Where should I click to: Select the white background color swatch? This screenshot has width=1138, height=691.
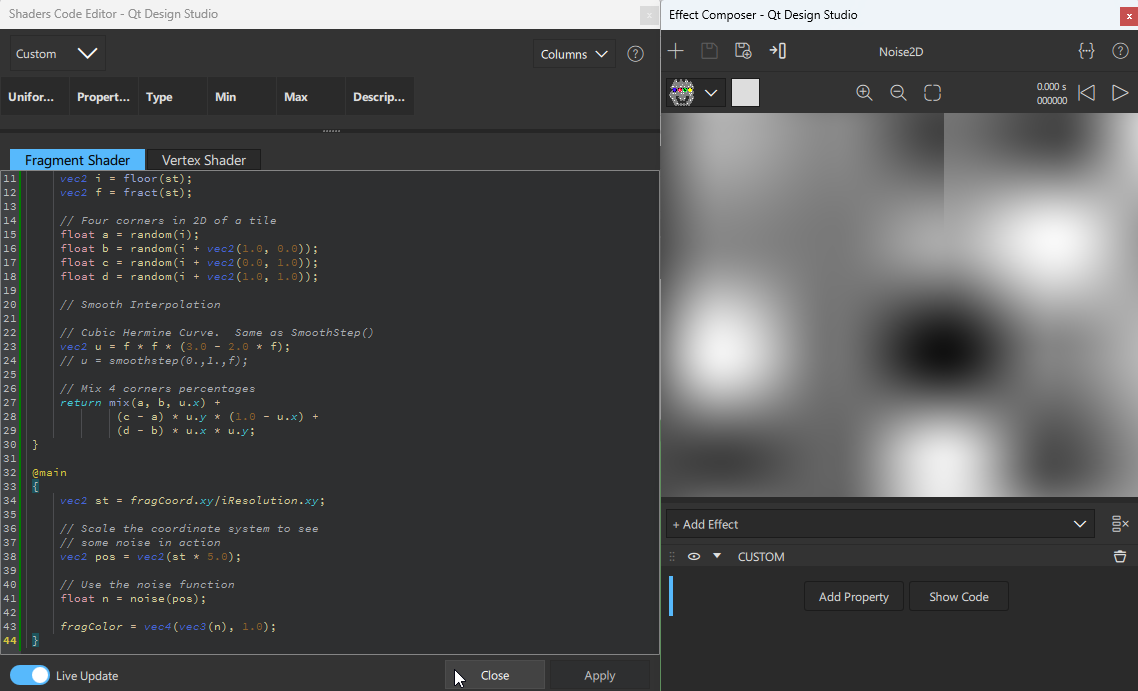pyautogui.click(x=744, y=92)
